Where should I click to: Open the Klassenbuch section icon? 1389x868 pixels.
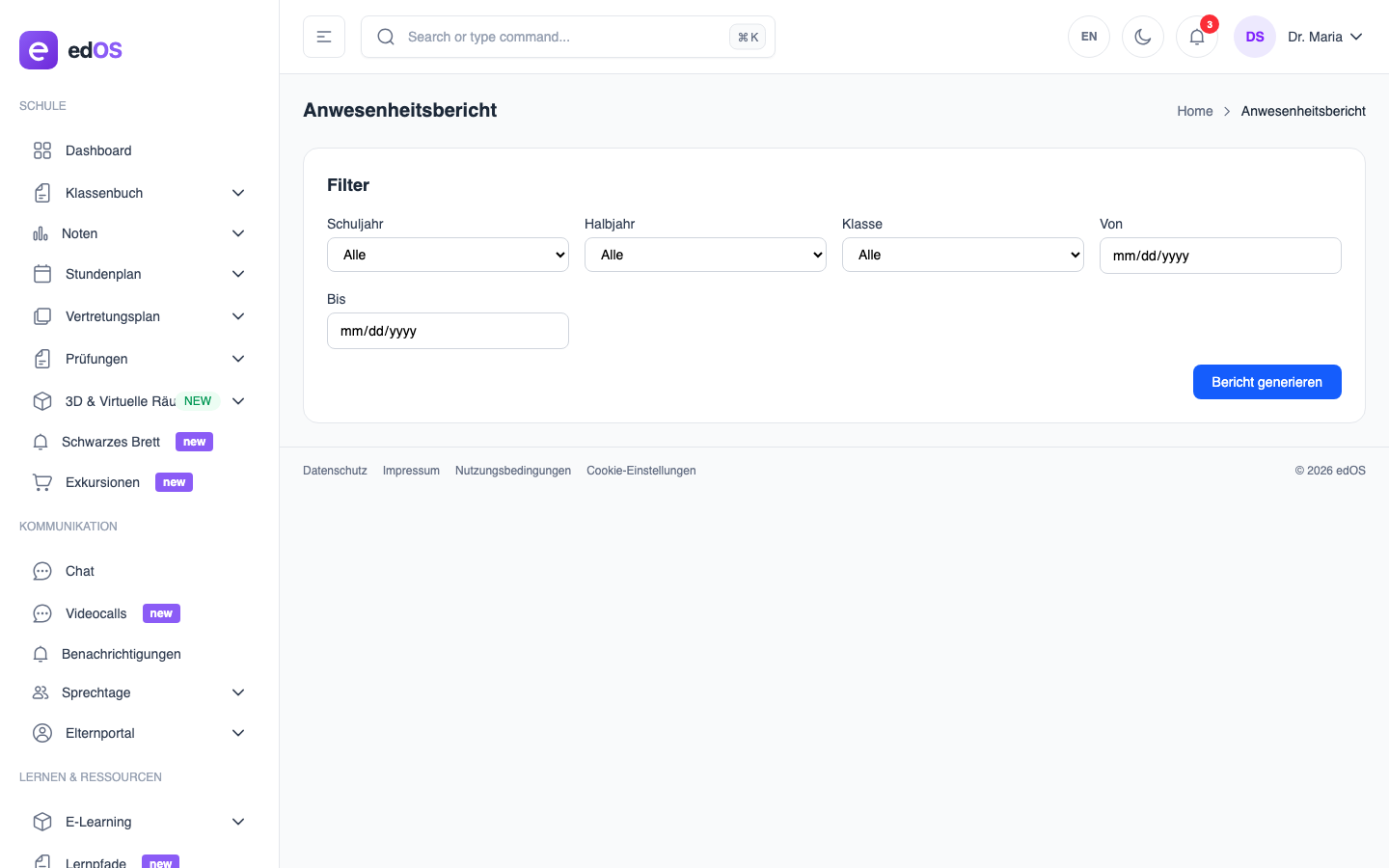coord(42,193)
